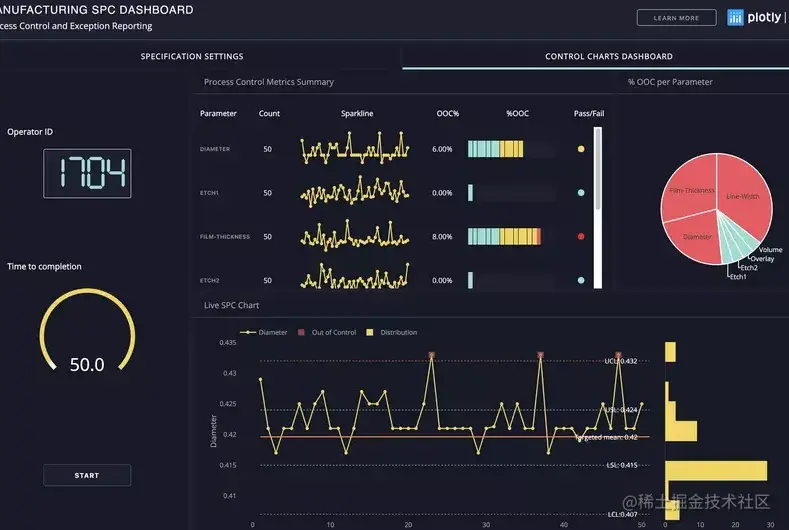This screenshot has height=530, width=789.
Task: Click the Diameter sparkline graph
Action: 355,148
